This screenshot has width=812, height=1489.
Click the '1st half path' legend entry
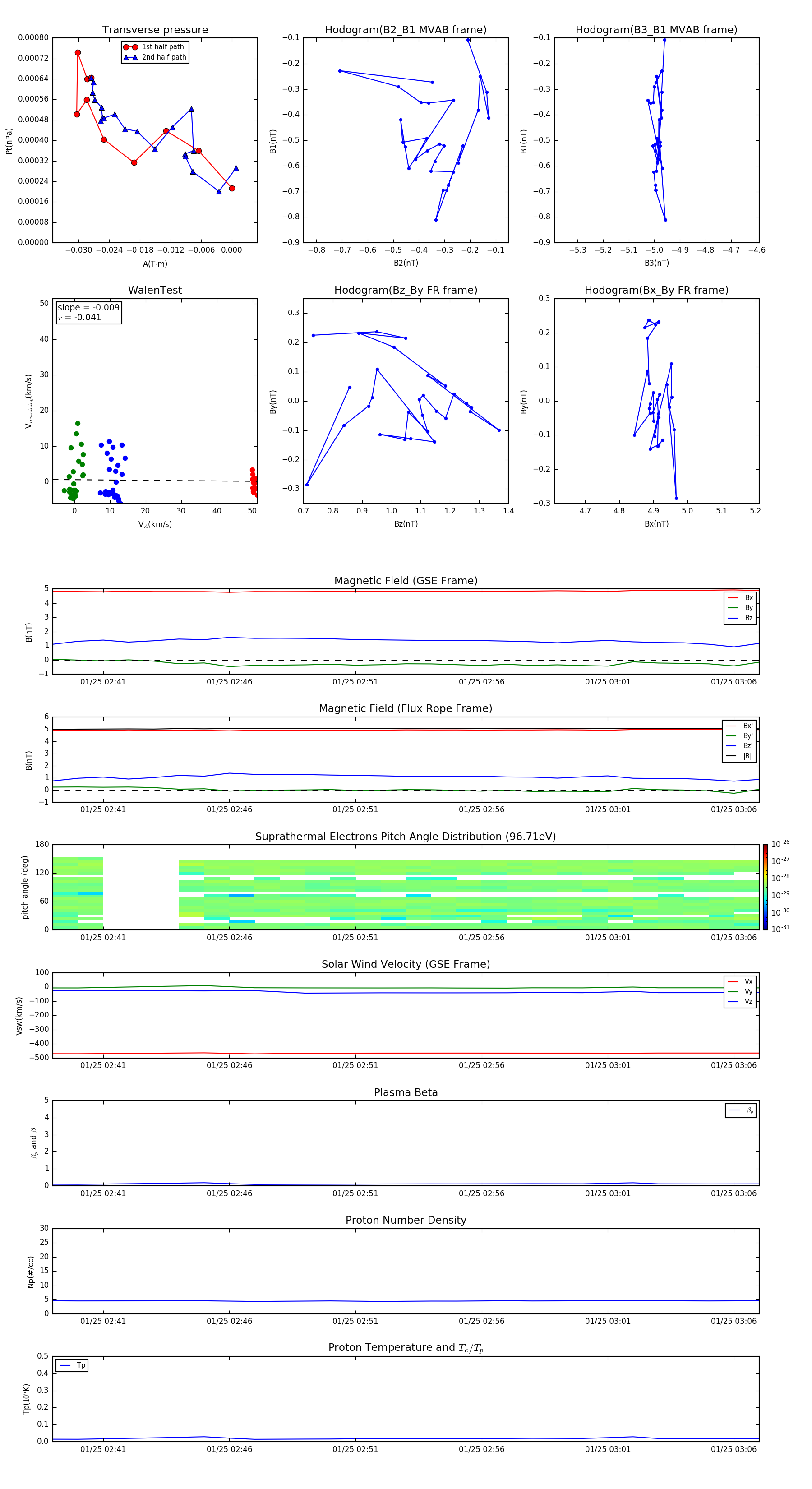[x=154, y=47]
